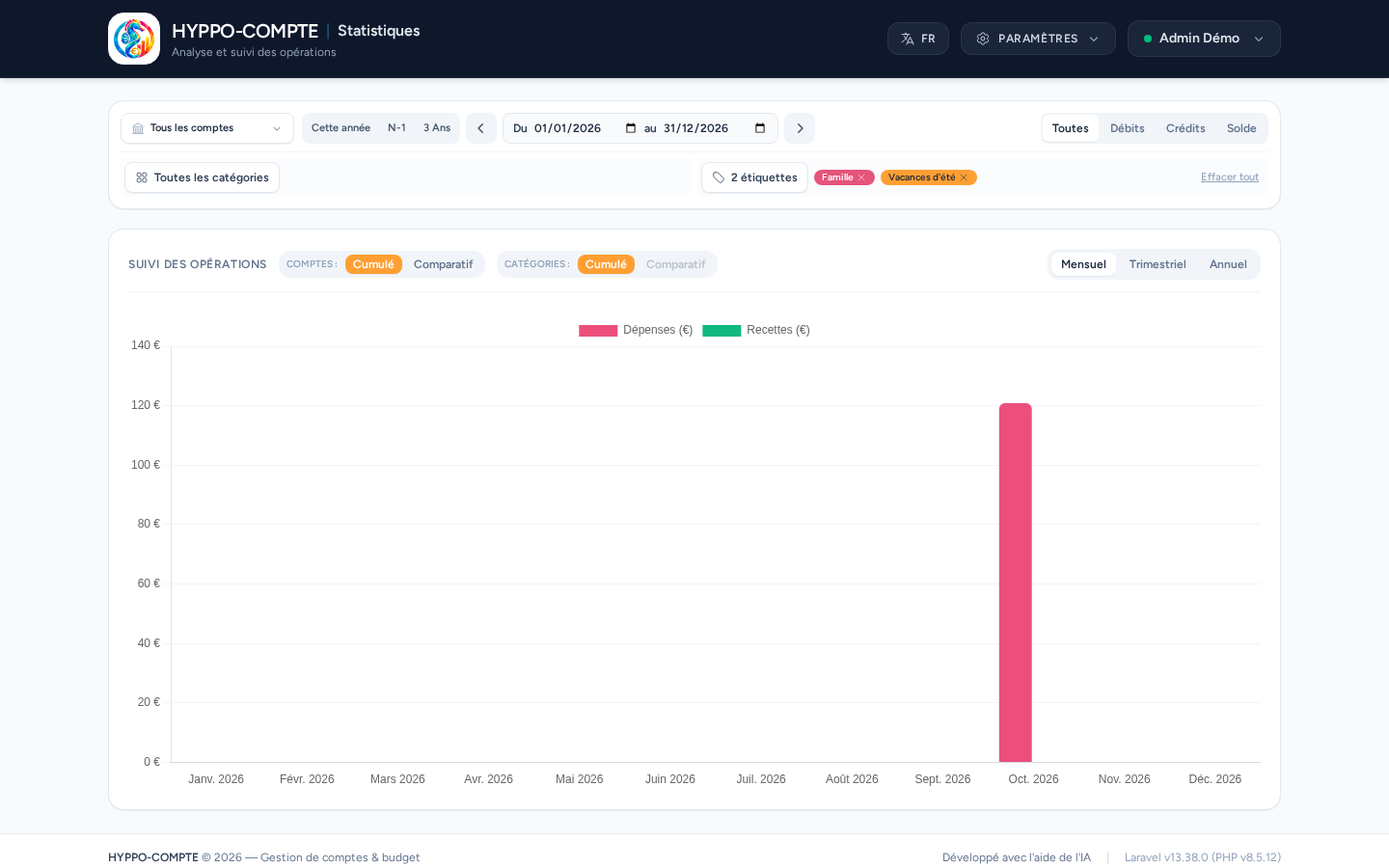Viewport: 1389px width, 868px height.
Task: Click the language translate icon
Action: (x=908, y=39)
